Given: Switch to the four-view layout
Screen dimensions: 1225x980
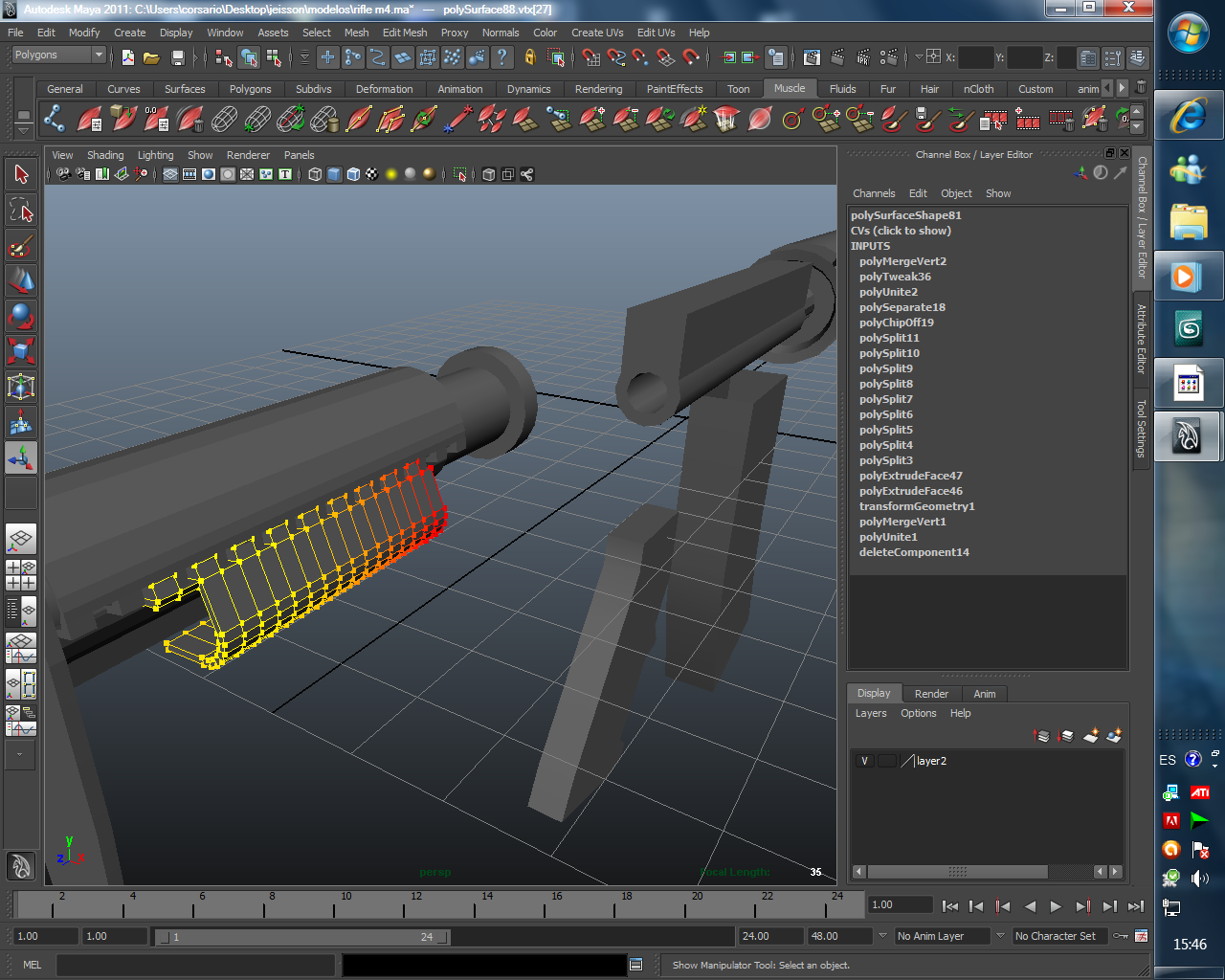Looking at the screenshot, I should (x=21, y=574).
